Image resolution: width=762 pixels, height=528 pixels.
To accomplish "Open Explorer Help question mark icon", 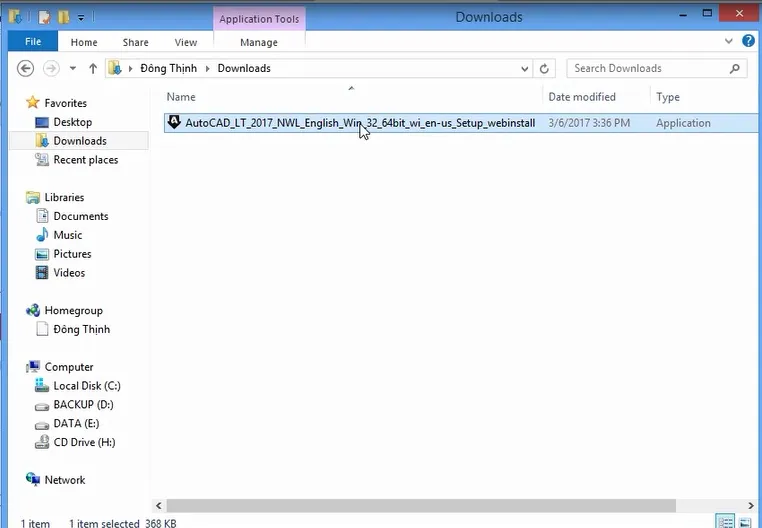I will 748,42.
